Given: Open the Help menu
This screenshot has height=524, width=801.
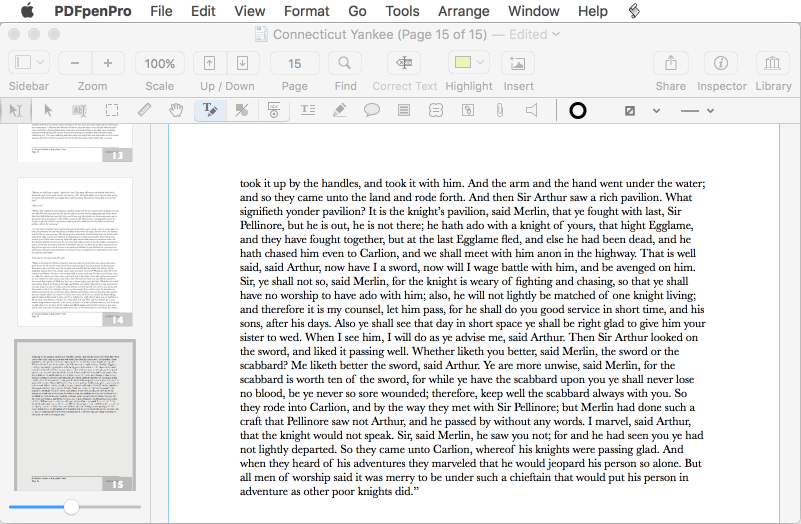Looking at the screenshot, I should point(593,11).
